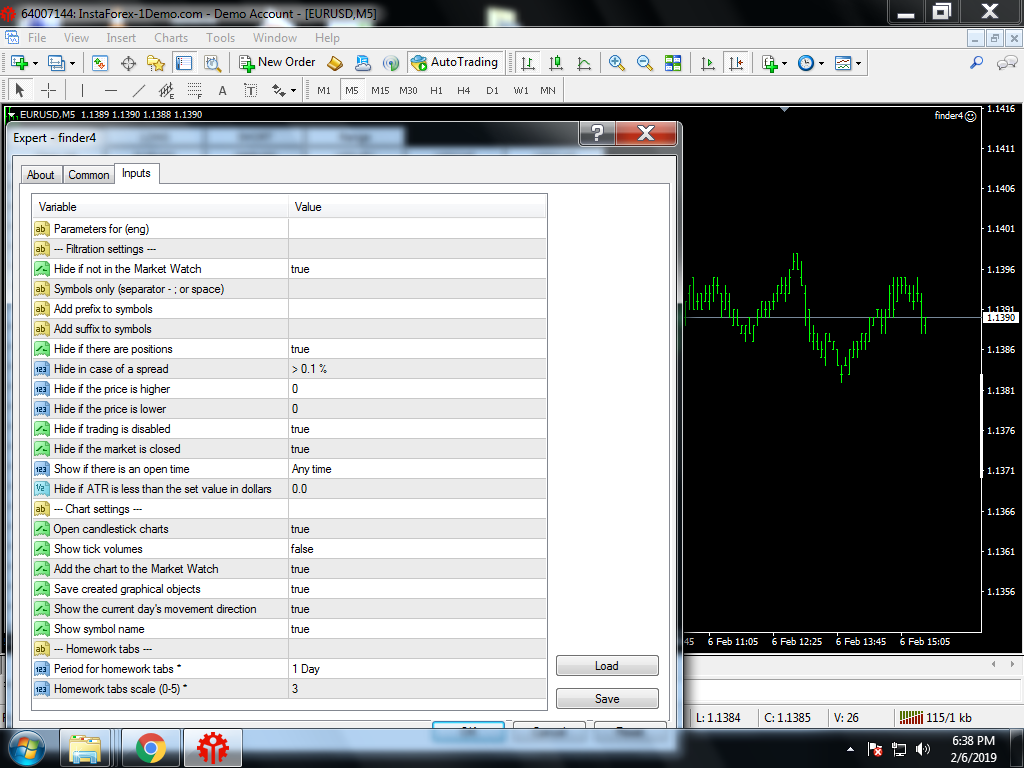Open the Tools menu
Screen dimensions: 1024x768
click(x=220, y=38)
